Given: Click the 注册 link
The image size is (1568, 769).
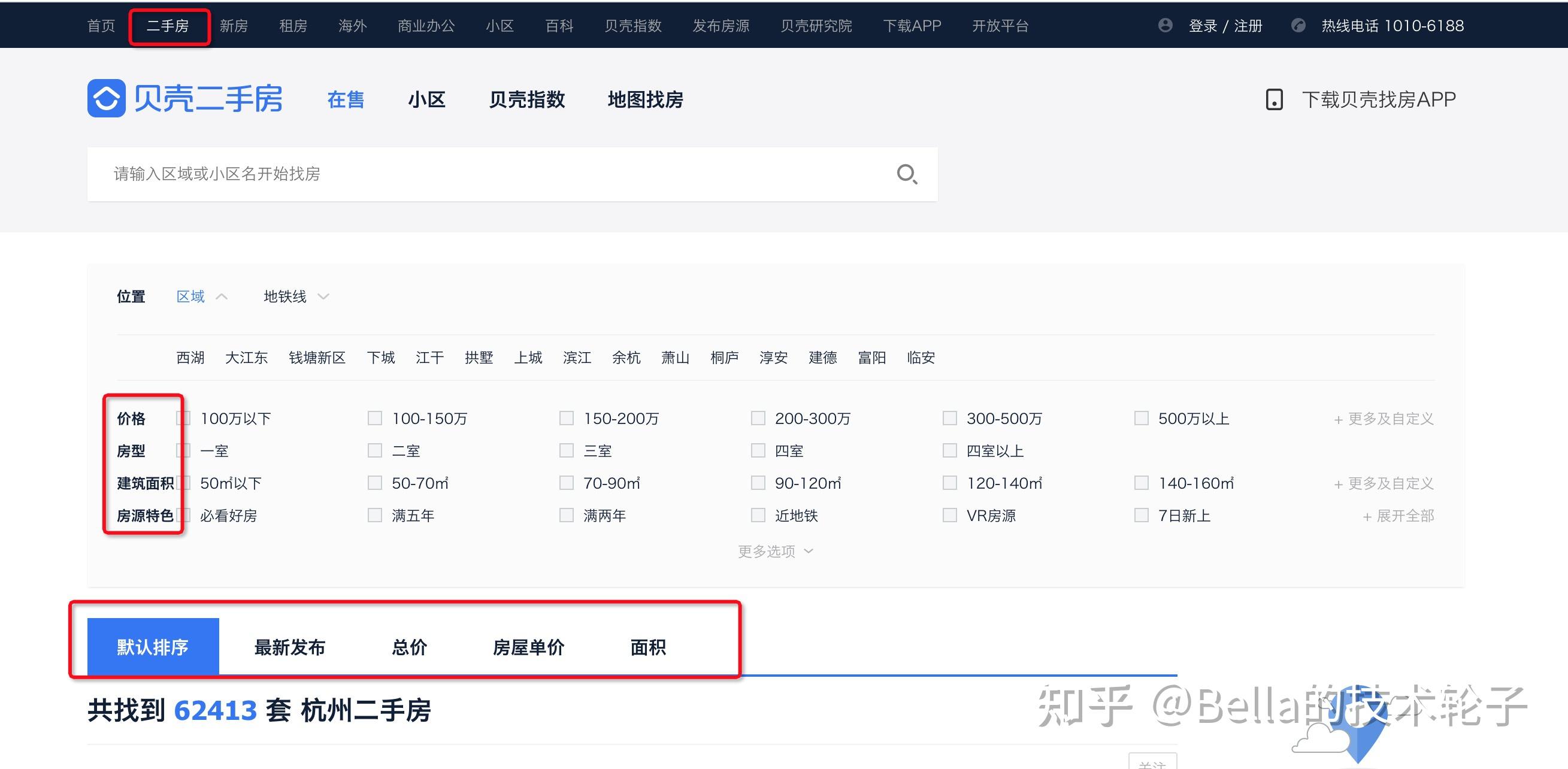Looking at the screenshot, I should pos(1248,26).
